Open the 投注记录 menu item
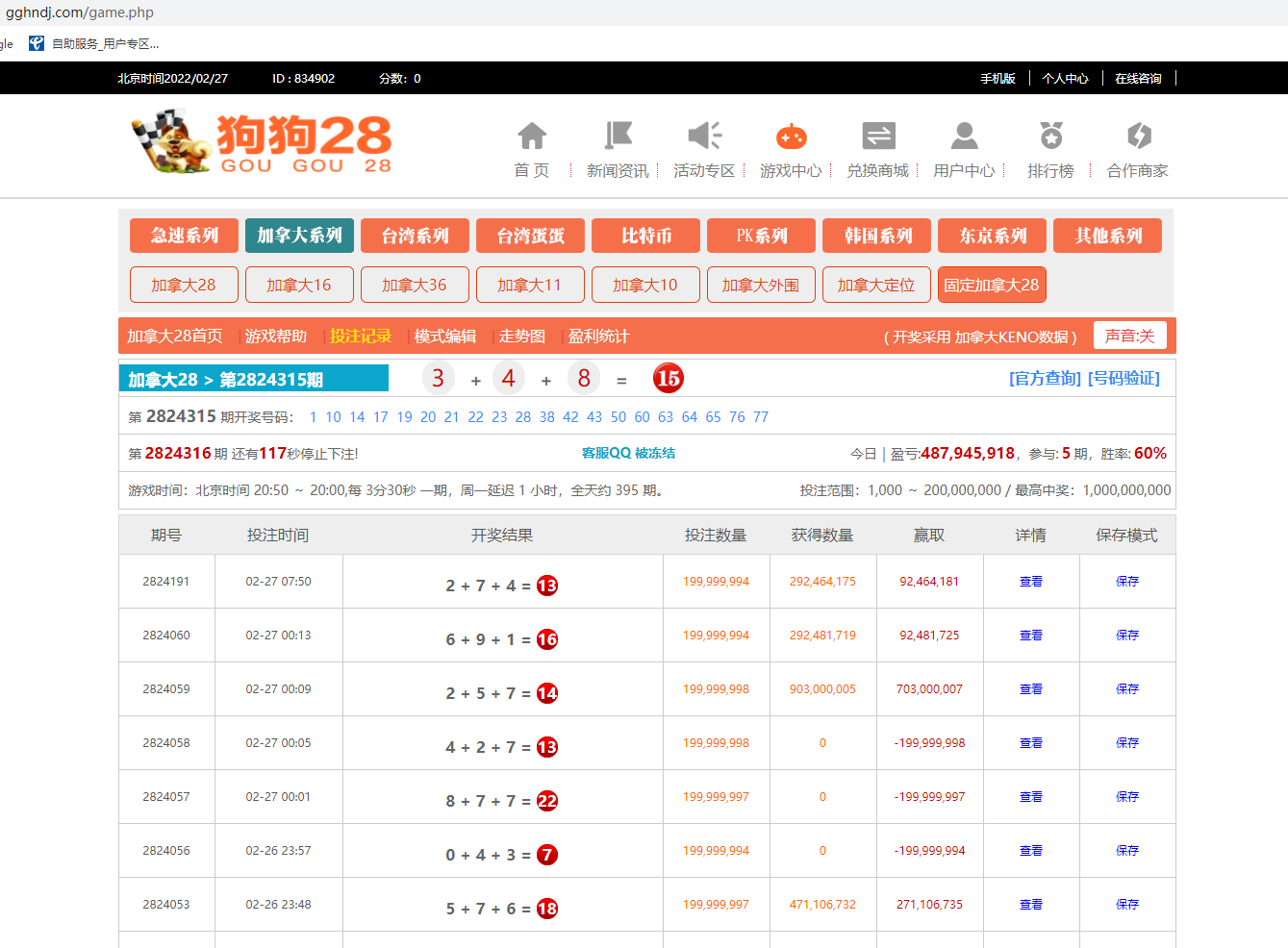 [361, 337]
